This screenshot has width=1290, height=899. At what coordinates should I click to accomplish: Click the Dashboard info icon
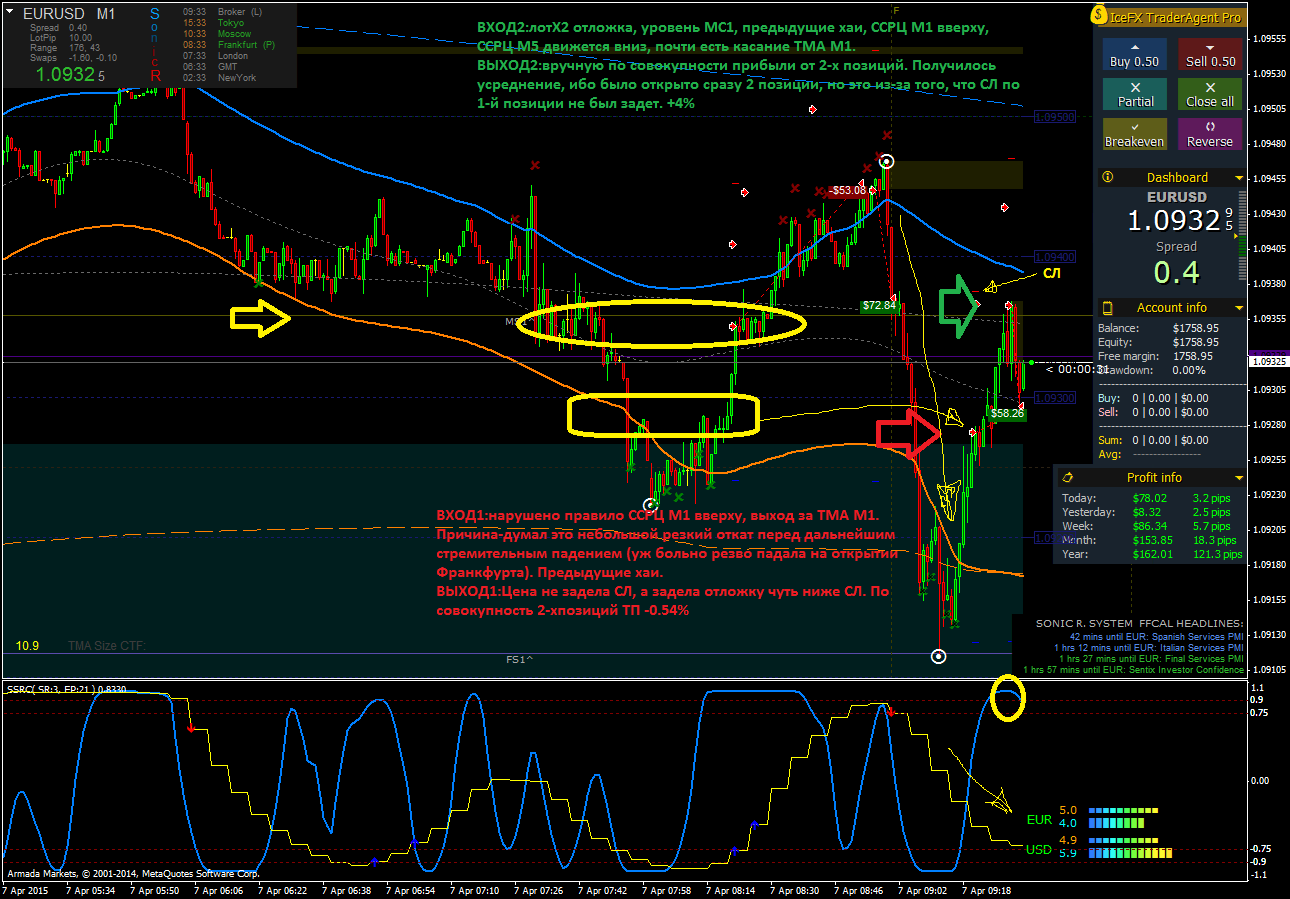tap(1107, 177)
